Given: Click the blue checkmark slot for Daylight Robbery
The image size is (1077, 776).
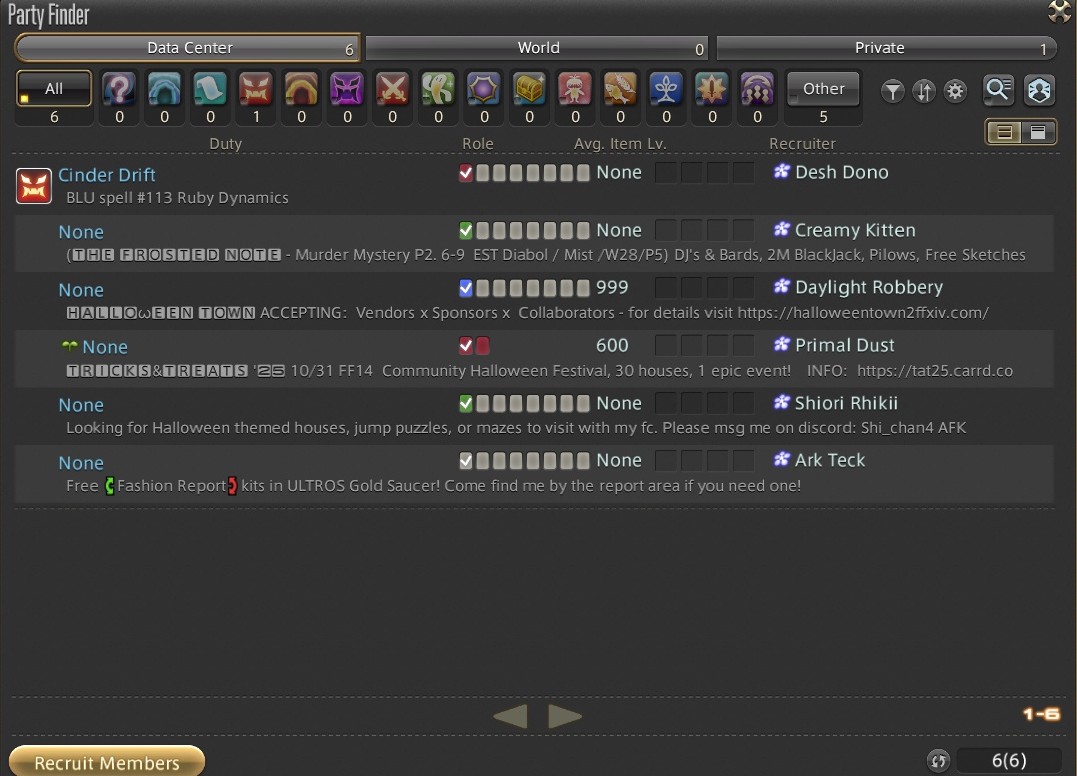Looking at the screenshot, I should click(x=466, y=288).
